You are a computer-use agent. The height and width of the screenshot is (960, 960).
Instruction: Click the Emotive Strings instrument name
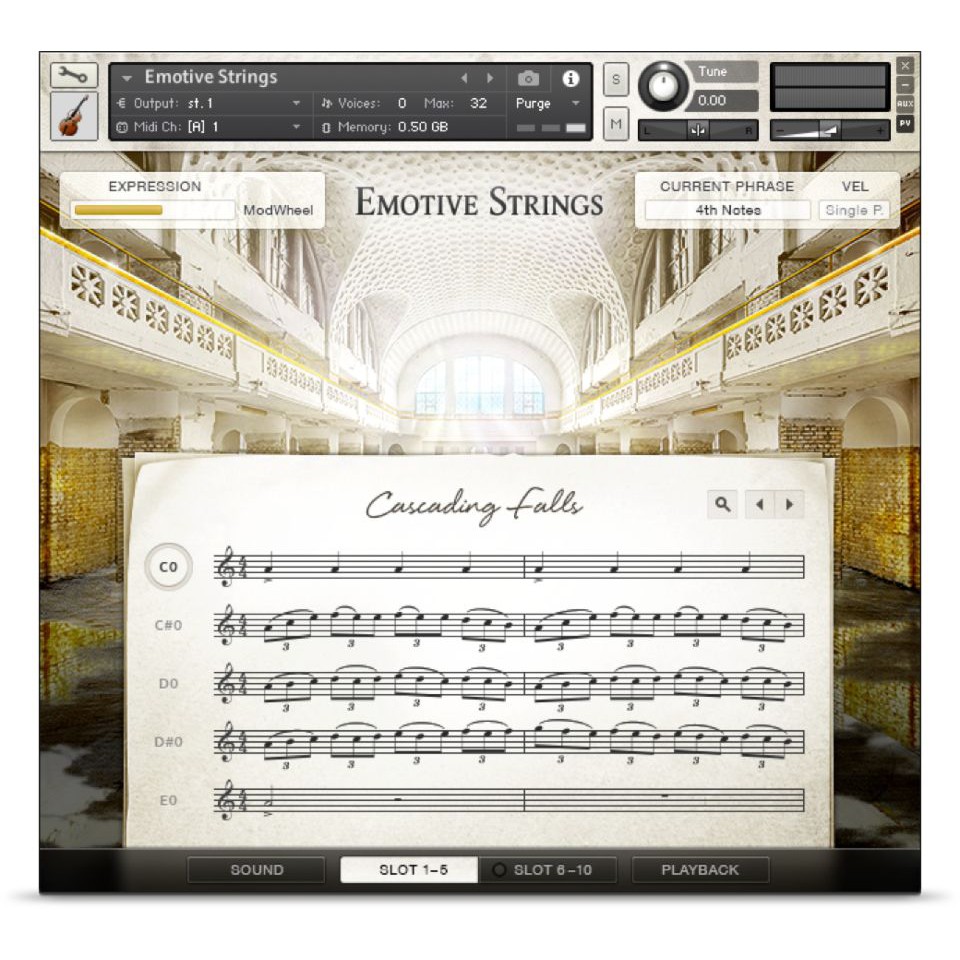pos(211,77)
